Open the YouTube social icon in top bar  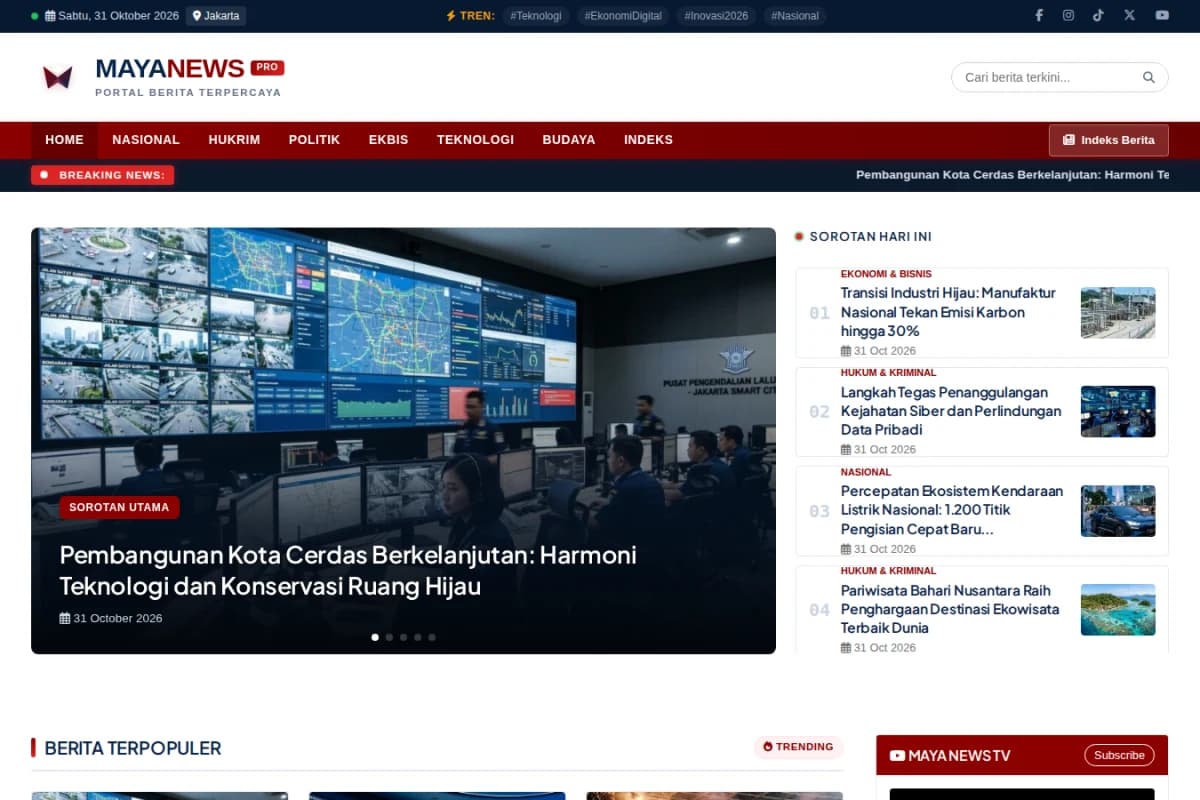(1162, 15)
